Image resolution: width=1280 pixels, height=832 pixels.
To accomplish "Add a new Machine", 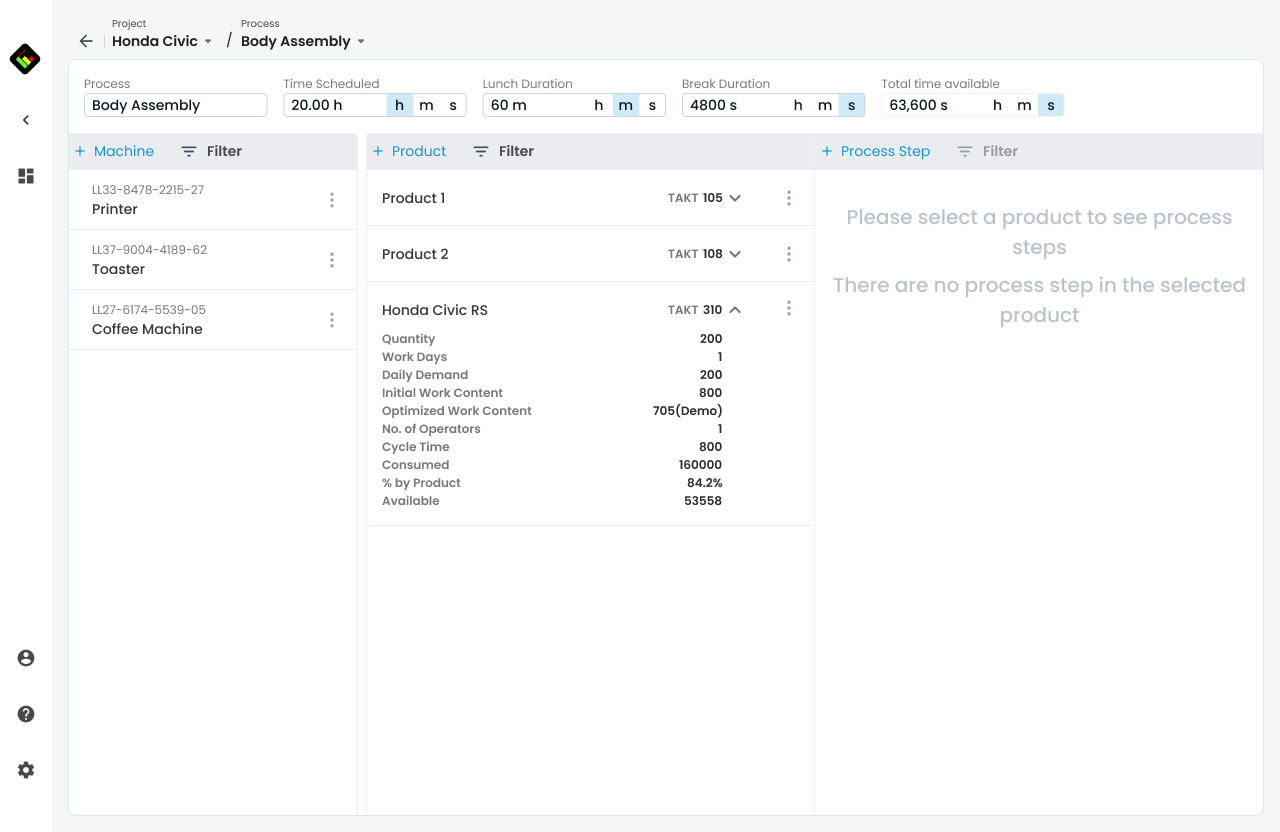I will click(114, 151).
